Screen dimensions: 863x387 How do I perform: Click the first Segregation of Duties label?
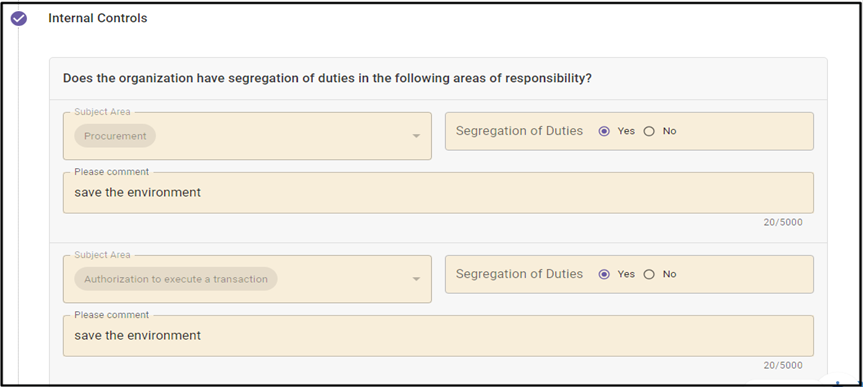[x=519, y=131]
